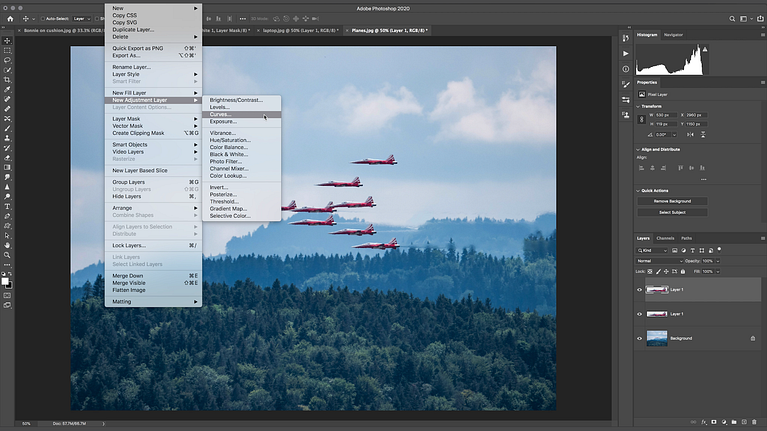Screen dimensions: 767x431
Task: Toggle the Auto-Select checkbox
Action: [x=43, y=19]
